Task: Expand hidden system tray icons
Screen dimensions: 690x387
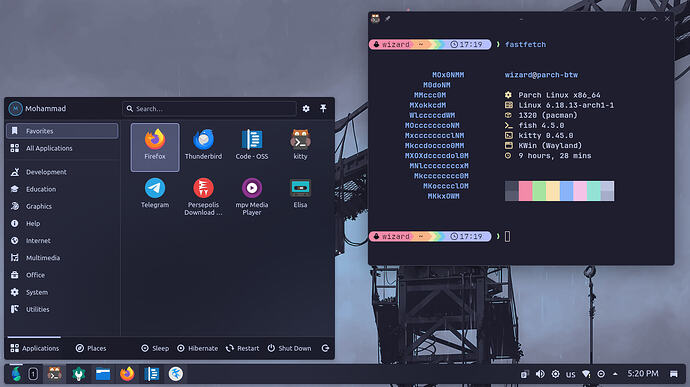Action: [x=615, y=374]
